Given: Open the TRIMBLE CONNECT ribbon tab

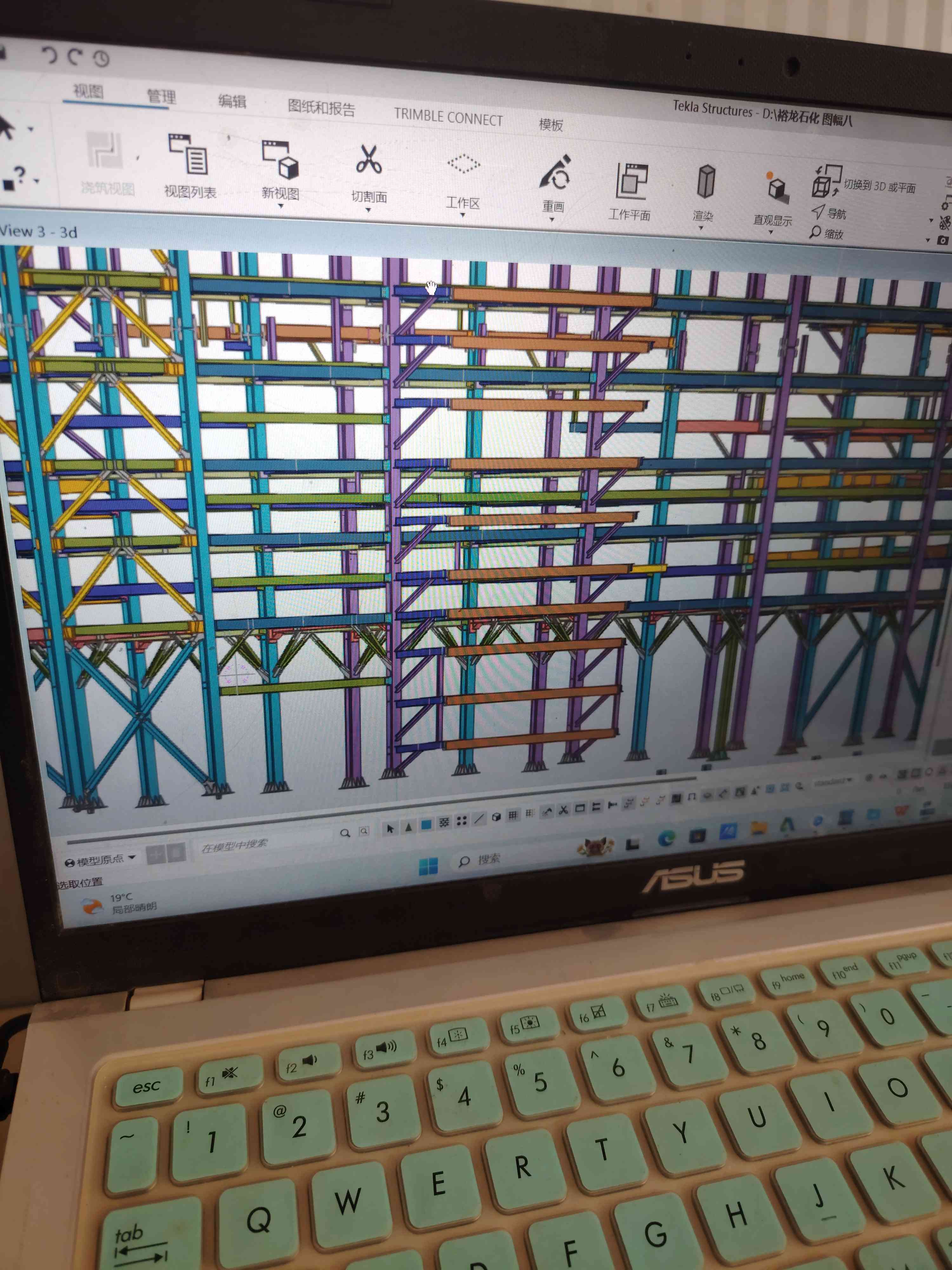Looking at the screenshot, I should [x=448, y=117].
